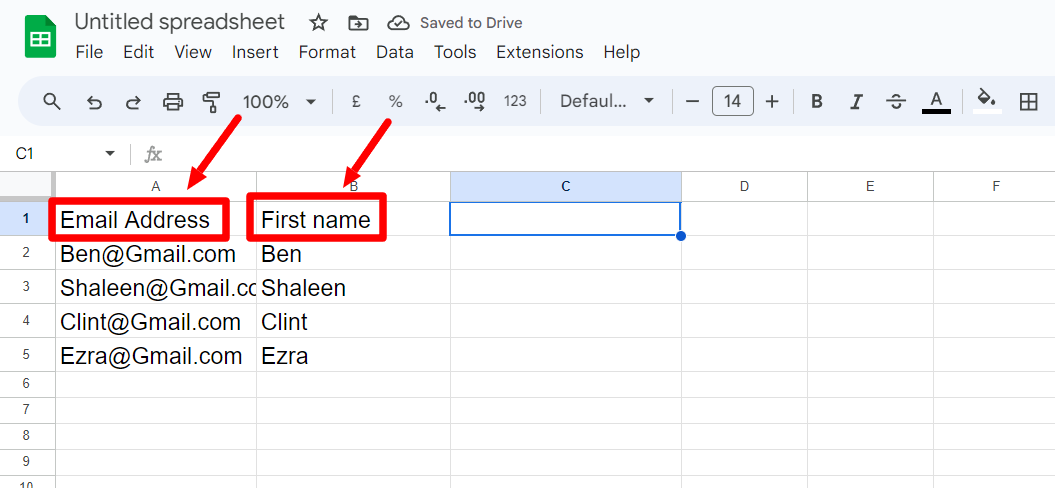1055x488 pixels.
Task: Click the Move to folder icon
Action: (x=358, y=24)
